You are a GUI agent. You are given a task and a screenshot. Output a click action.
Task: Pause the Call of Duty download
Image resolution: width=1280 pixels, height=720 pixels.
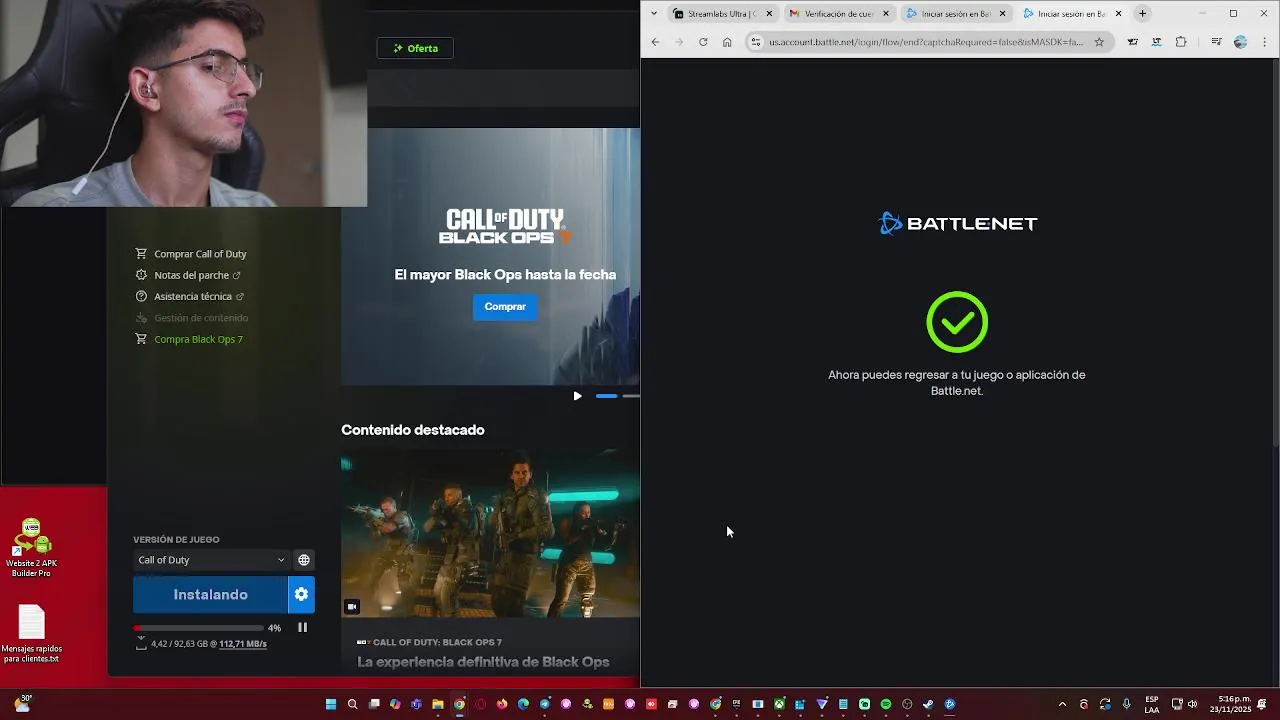[x=302, y=628]
